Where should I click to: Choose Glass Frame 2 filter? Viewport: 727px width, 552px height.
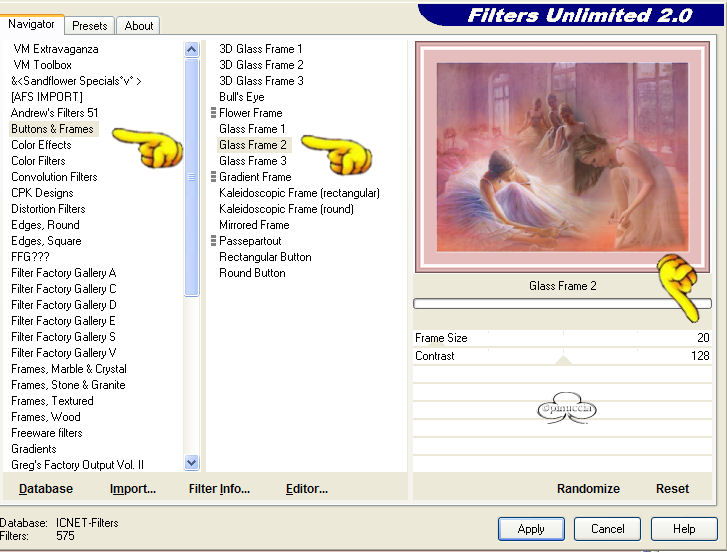click(253, 145)
